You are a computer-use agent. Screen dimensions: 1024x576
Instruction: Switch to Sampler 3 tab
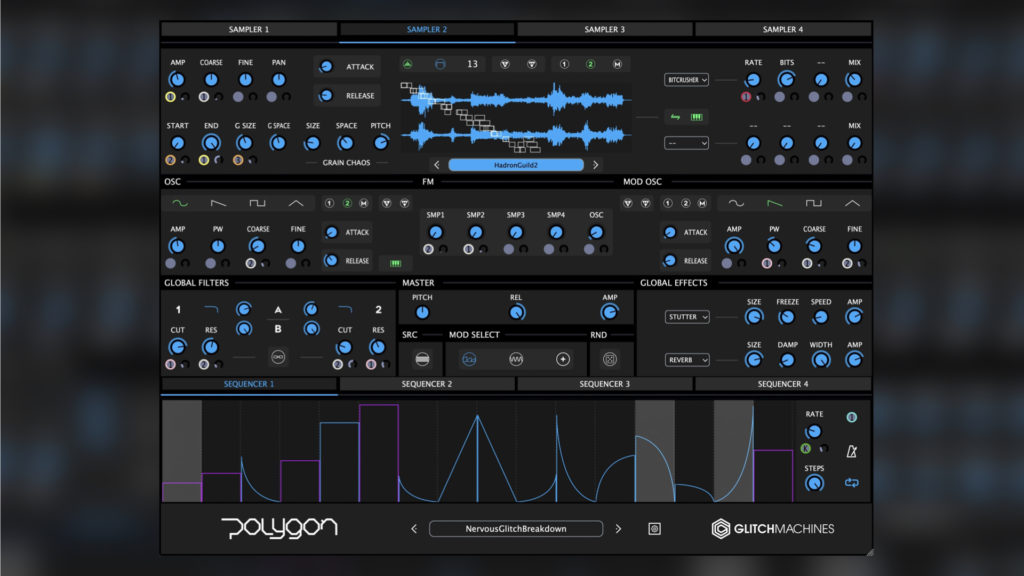[605, 29]
